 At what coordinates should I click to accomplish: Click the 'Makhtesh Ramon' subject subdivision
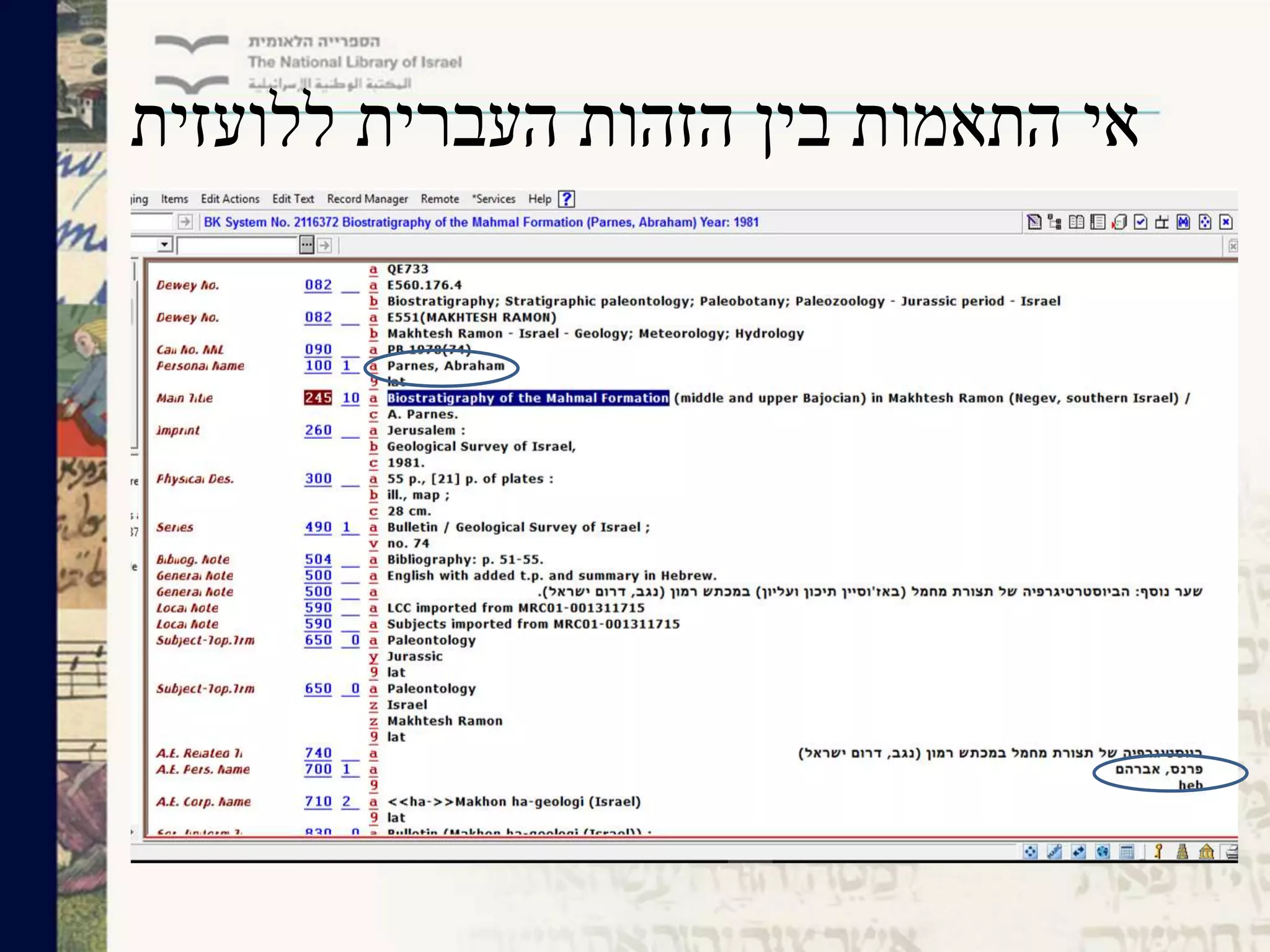coord(445,721)
